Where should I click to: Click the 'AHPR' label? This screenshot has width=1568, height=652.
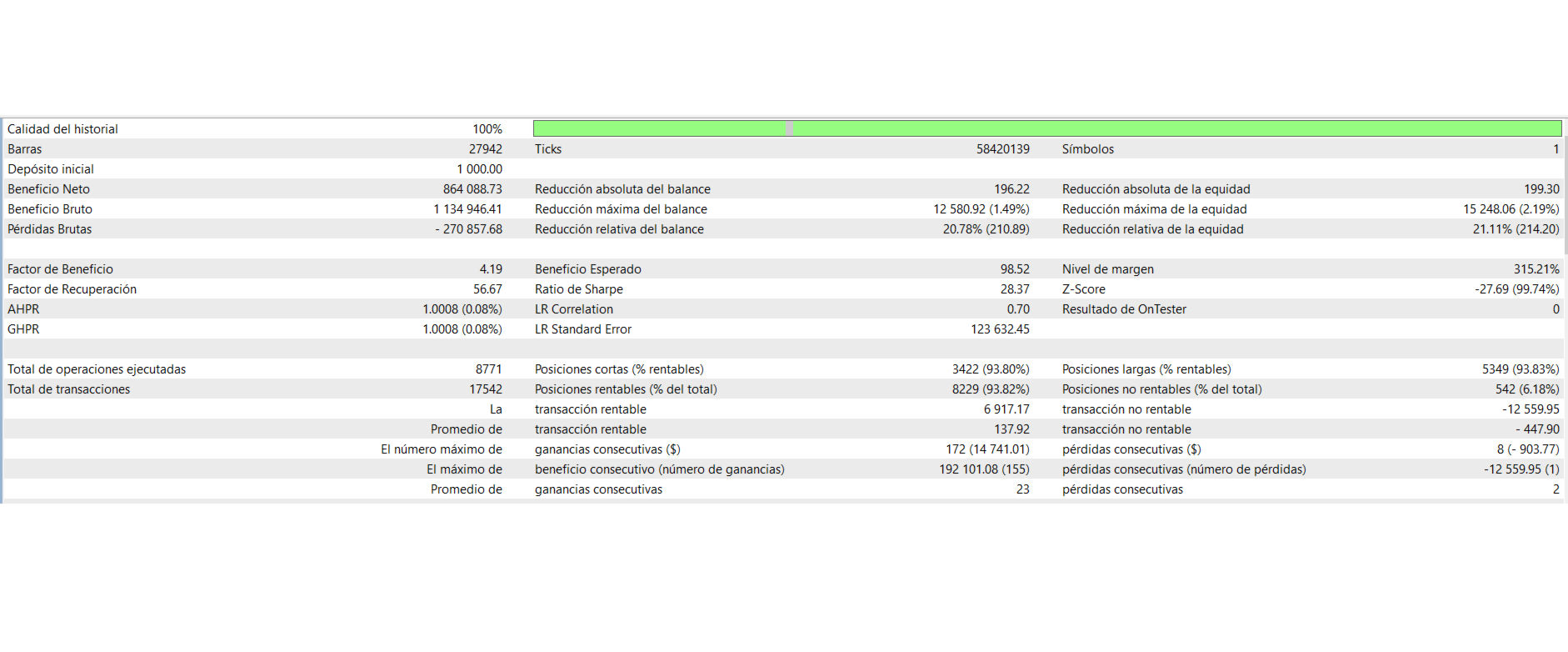point(23,309)
